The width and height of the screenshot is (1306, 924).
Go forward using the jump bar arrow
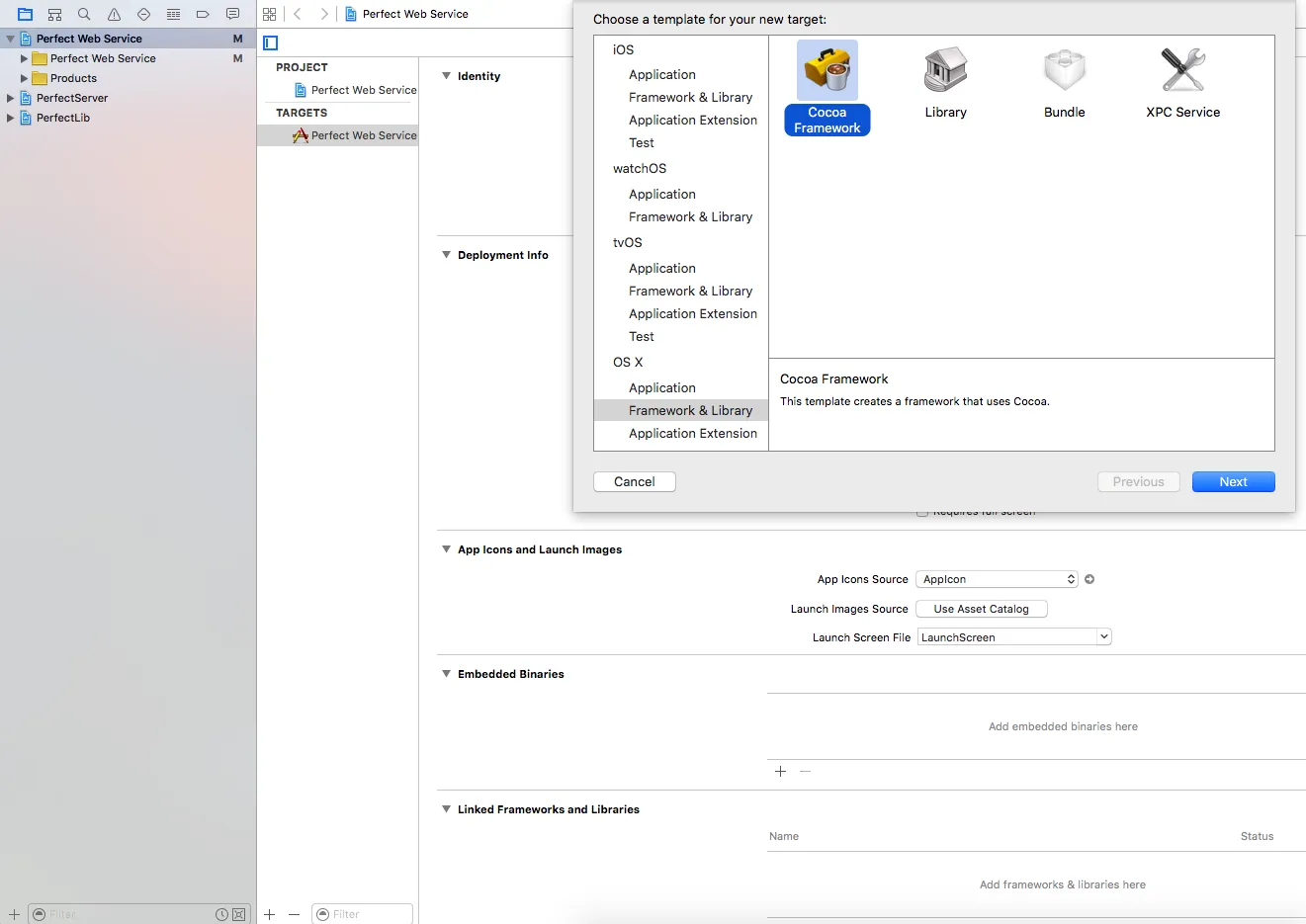[x=323, y=14]
